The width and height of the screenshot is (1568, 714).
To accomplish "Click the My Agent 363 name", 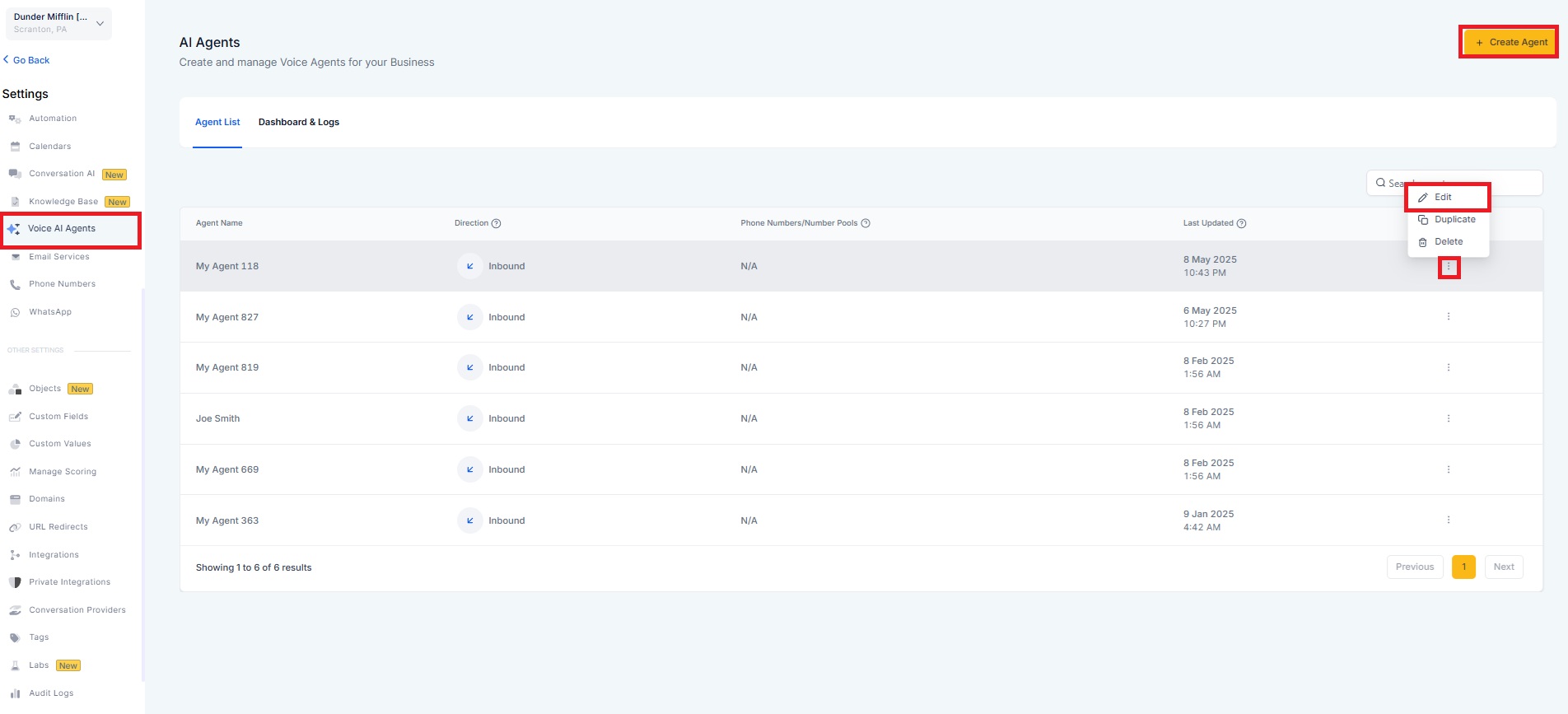I will coord(227,520).
